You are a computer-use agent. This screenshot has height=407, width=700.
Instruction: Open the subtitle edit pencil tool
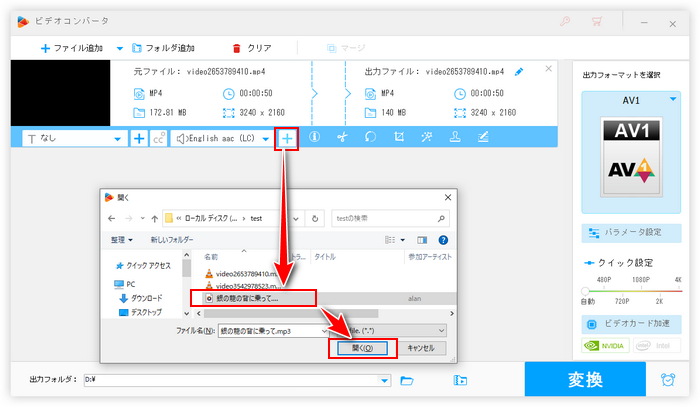coord(483,137)
